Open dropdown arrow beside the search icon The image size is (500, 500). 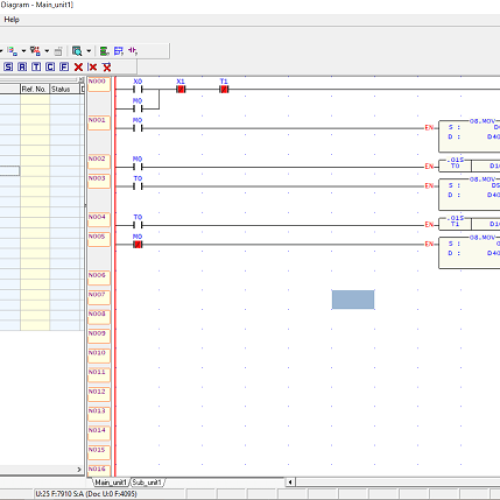click(89, 51)
